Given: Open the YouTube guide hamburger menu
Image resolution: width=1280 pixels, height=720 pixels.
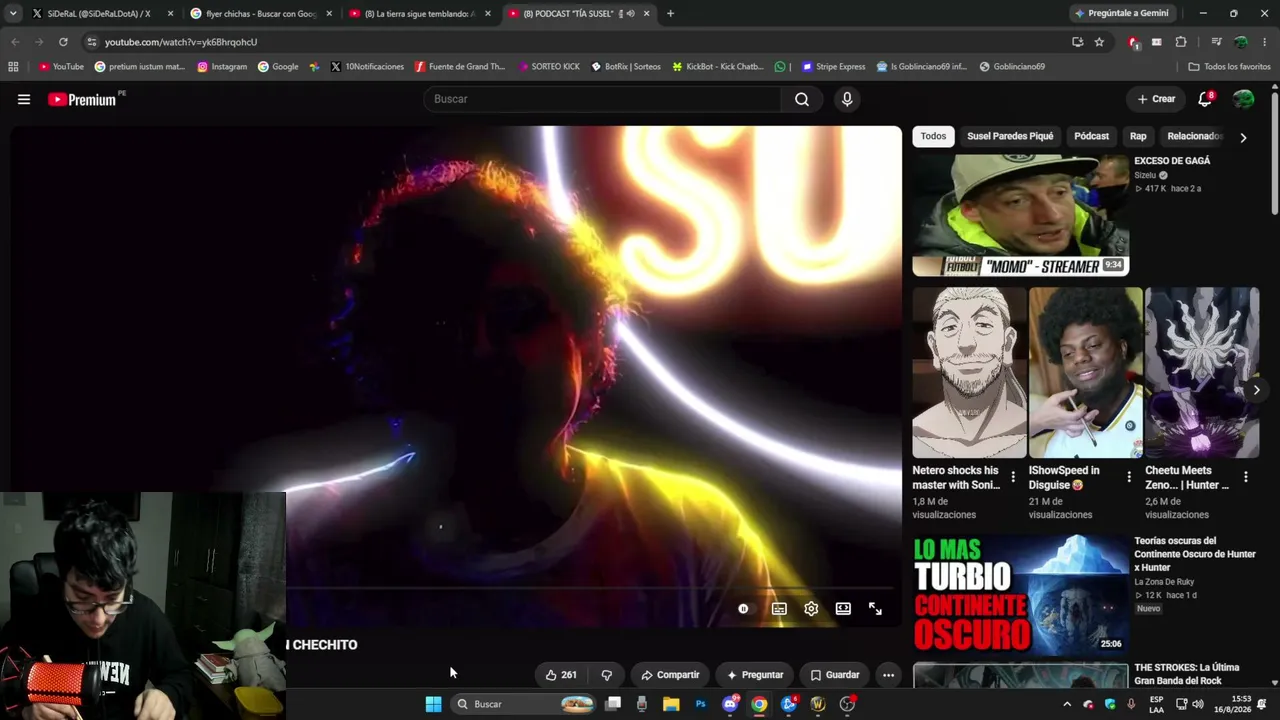Looking at the screenshot, I should tap(24, 99).
